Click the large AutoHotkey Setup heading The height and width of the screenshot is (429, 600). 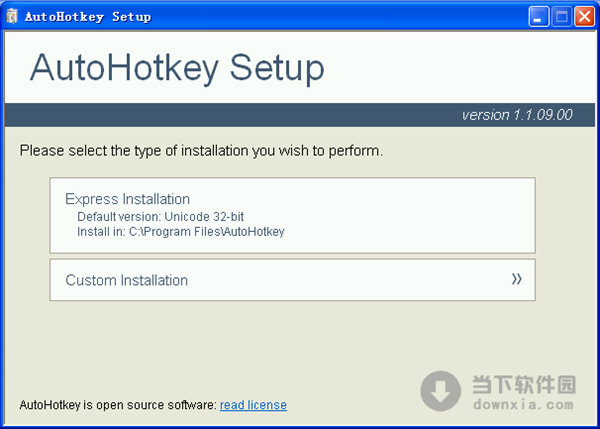(177, 68)
